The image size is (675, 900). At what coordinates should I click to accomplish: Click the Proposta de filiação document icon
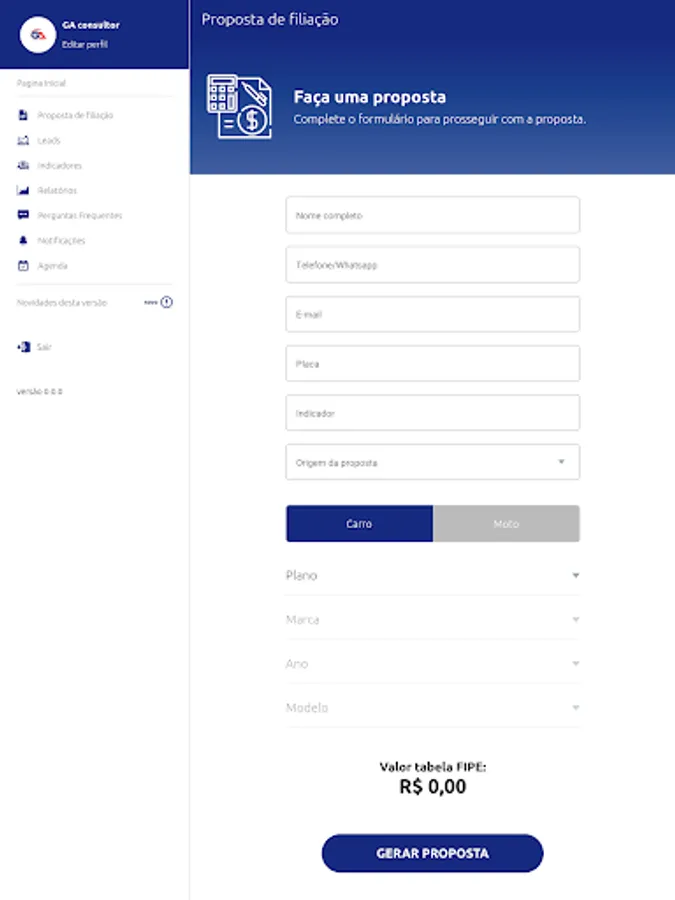(23, 115)
